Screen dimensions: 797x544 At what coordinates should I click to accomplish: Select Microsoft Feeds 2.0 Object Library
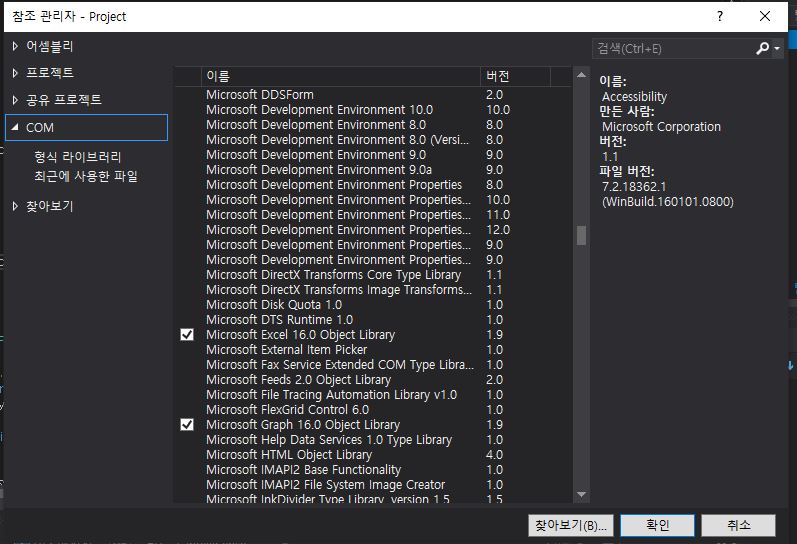[x=374, y=380]
